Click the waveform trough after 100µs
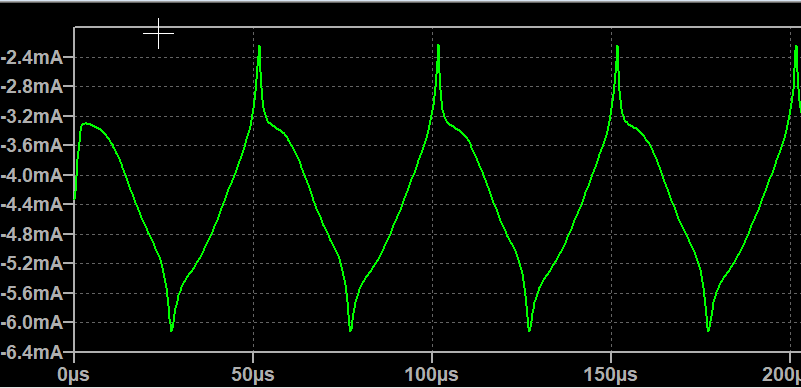Viewport: 801px width, 388px height. pos(529,330)
